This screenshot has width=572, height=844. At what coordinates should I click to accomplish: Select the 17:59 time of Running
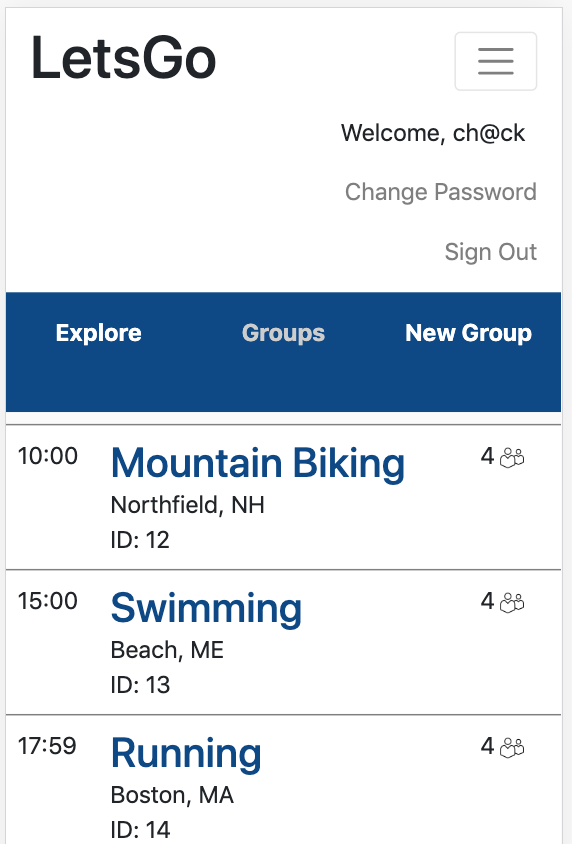[x=47, y=746]
